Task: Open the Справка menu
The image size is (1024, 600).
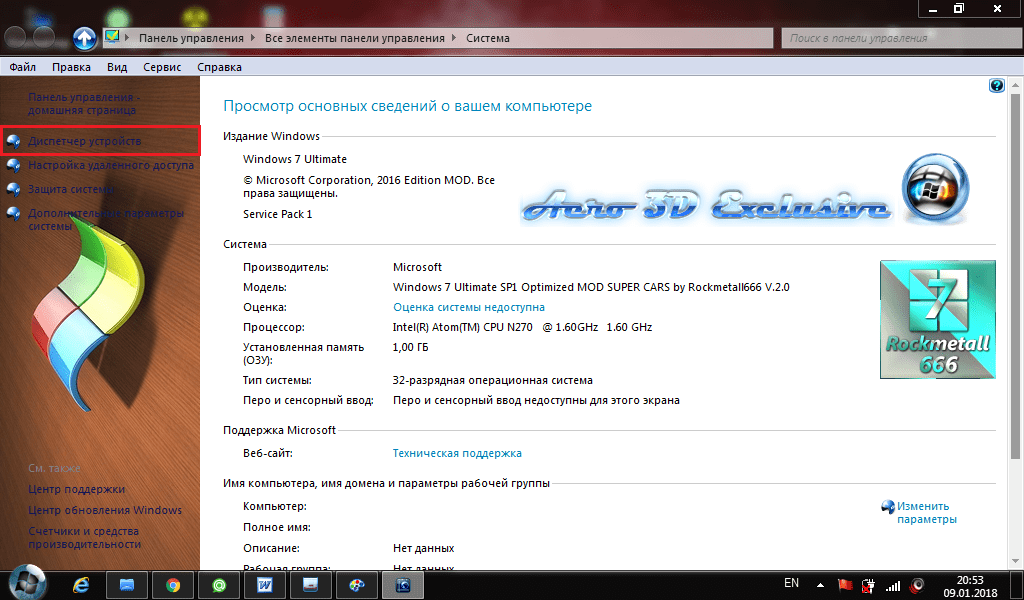Action: (x=219, y=67)
